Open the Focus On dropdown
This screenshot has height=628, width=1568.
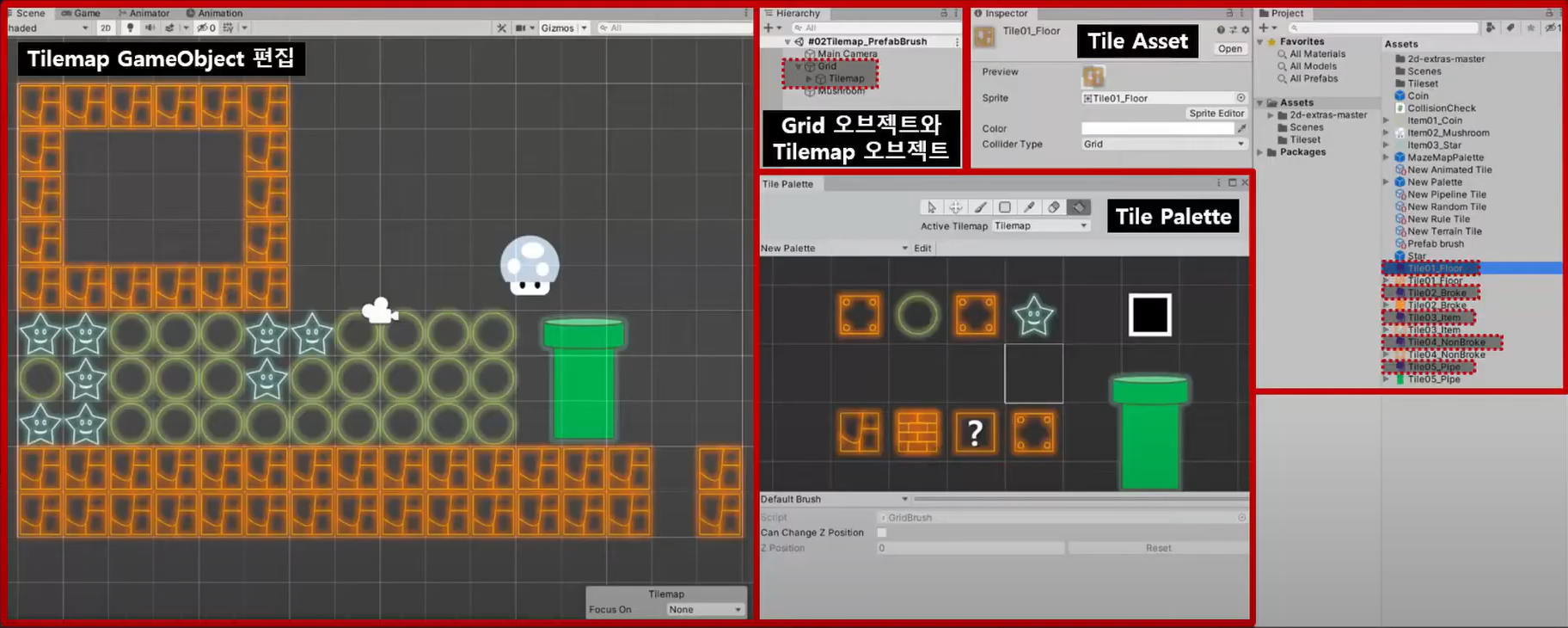(705, 610)
